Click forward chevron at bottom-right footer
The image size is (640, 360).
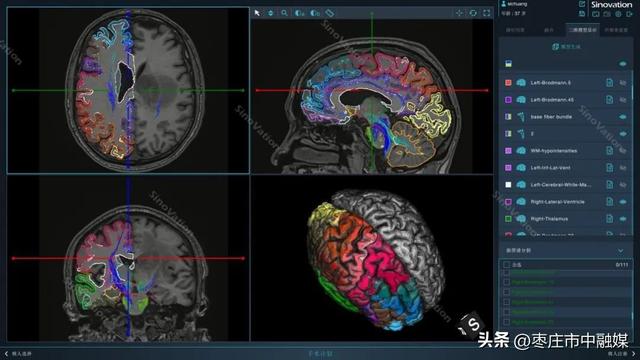pyautogui.click(x=634, y=353)
